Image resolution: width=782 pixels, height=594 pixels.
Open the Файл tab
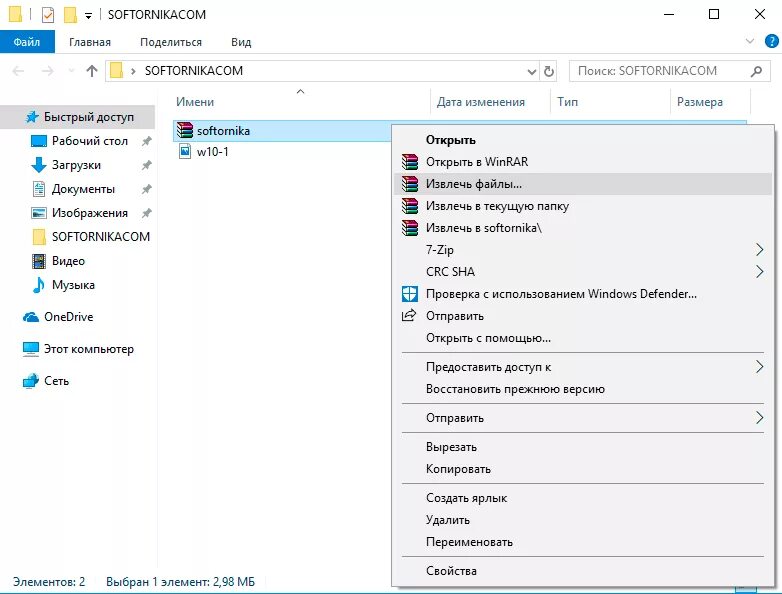27,42
